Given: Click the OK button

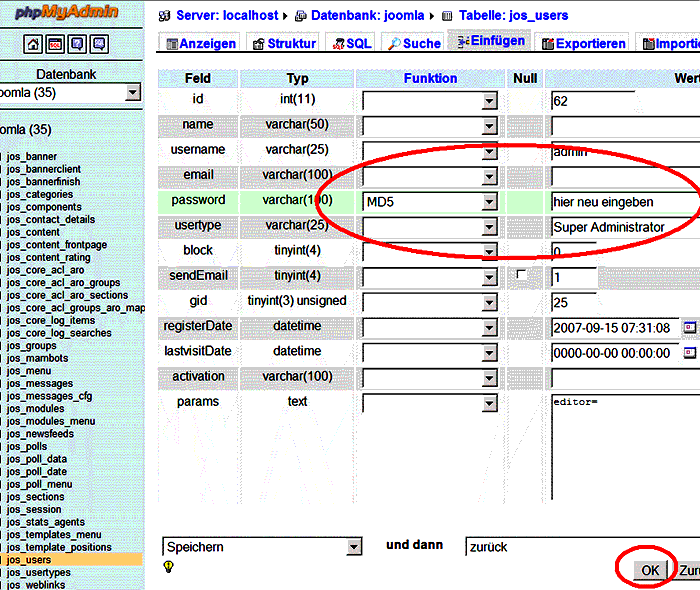Looking at the screenshot, I should [x=650, y=570].
